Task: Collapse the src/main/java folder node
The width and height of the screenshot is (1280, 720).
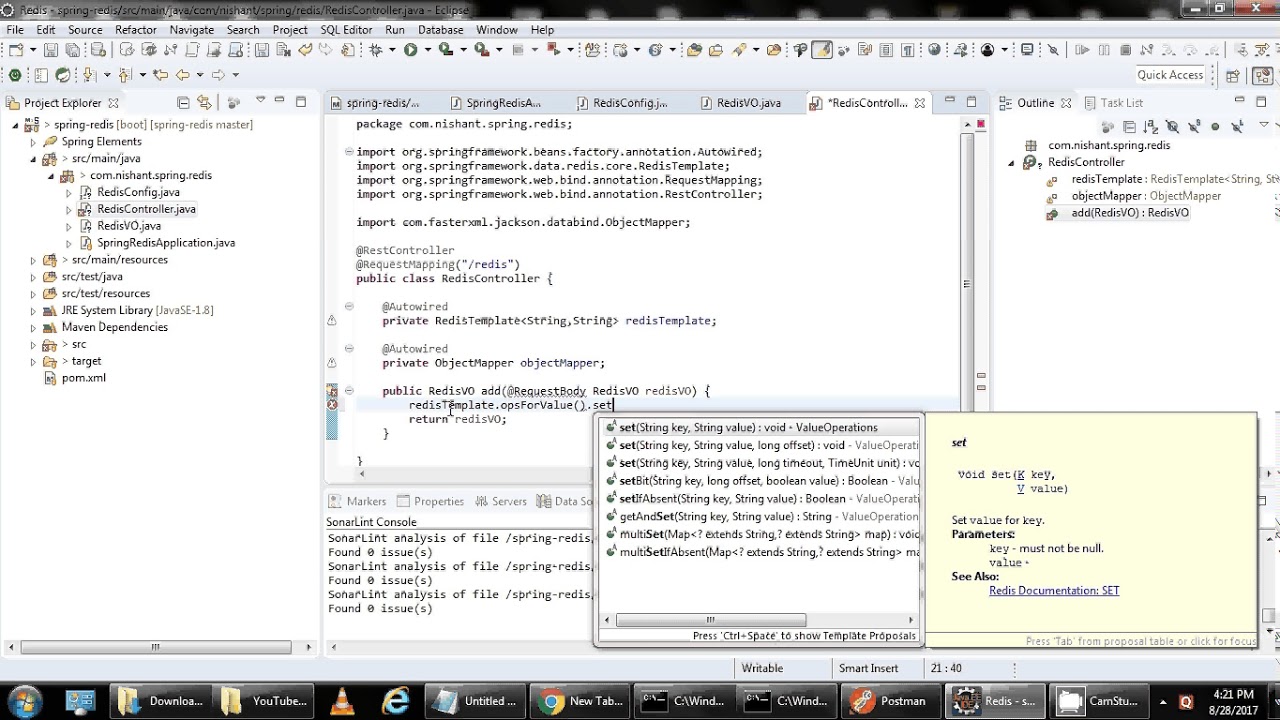Action: pos(32,159)
